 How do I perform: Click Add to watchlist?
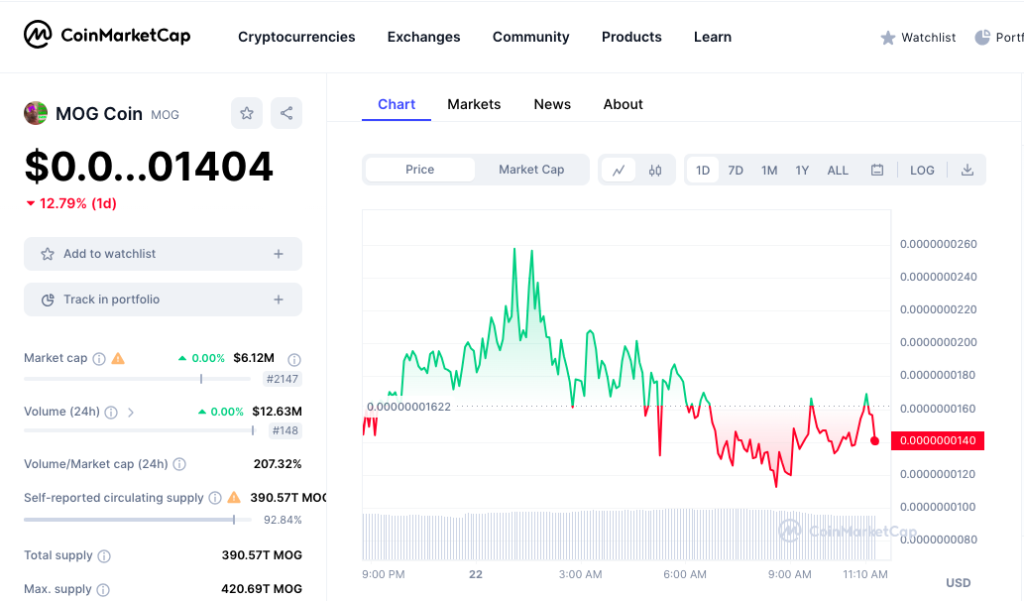point(162,253)
